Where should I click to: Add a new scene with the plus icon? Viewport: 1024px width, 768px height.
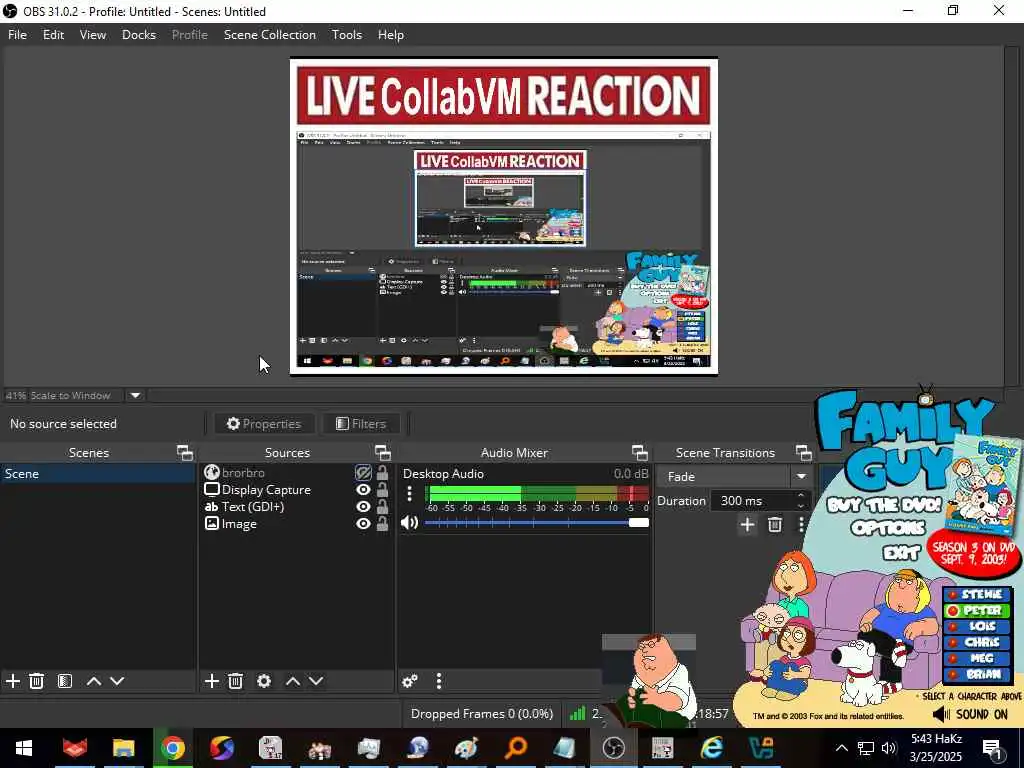point(12,681)
